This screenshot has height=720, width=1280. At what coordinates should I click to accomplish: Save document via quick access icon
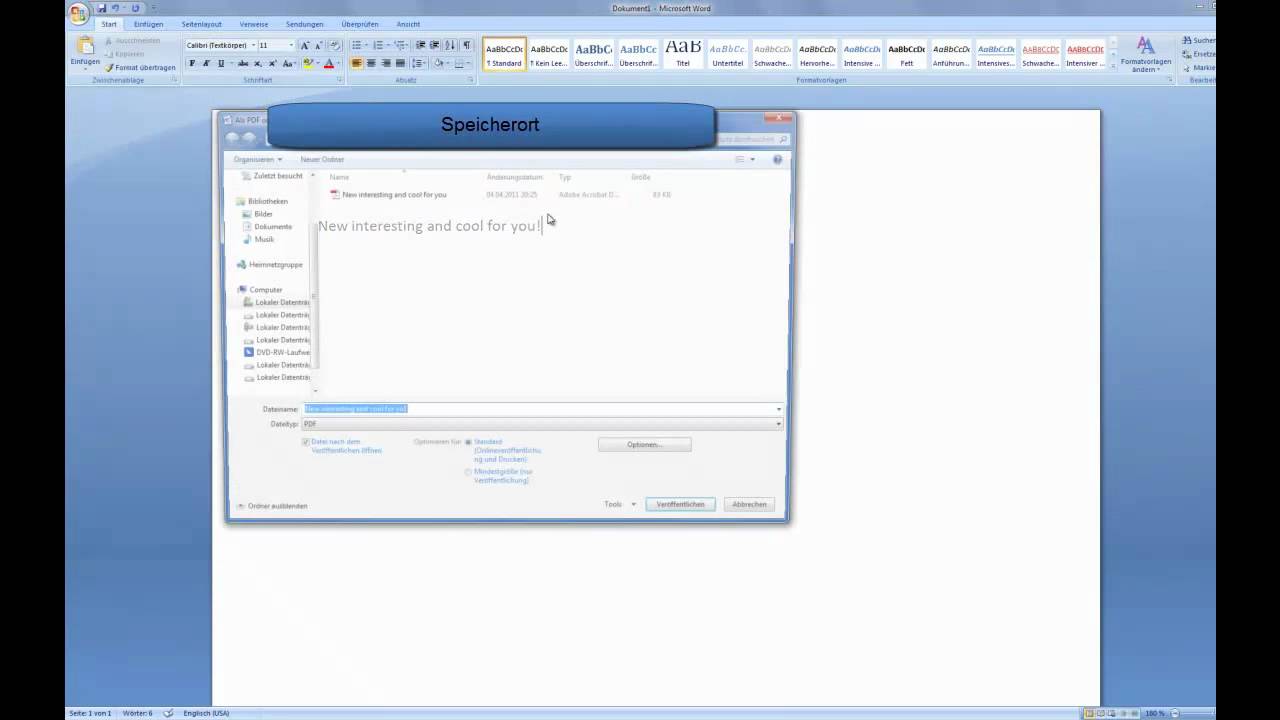pos(102,8)
